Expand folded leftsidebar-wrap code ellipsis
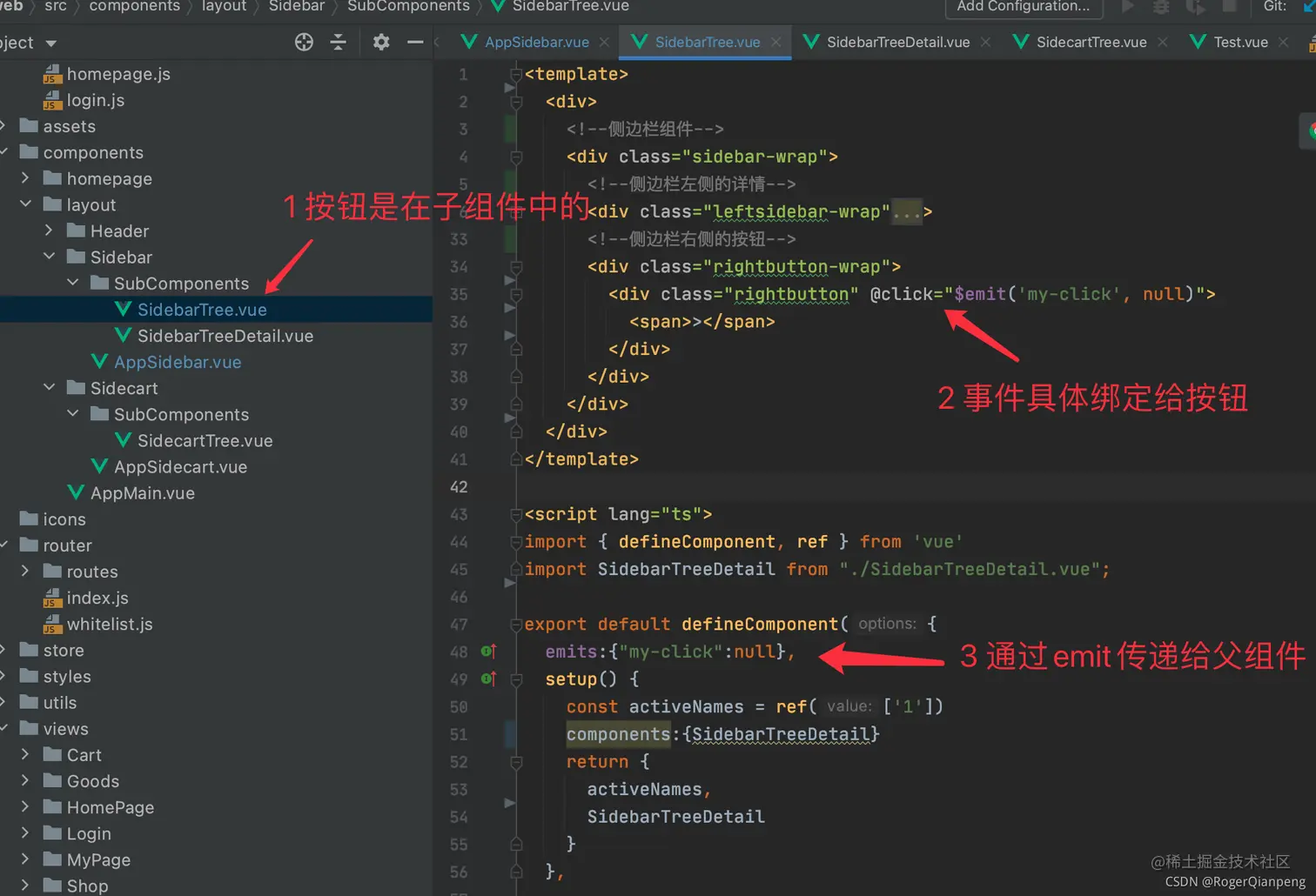This screenshot has height=896, width=1316. point(907,211)
